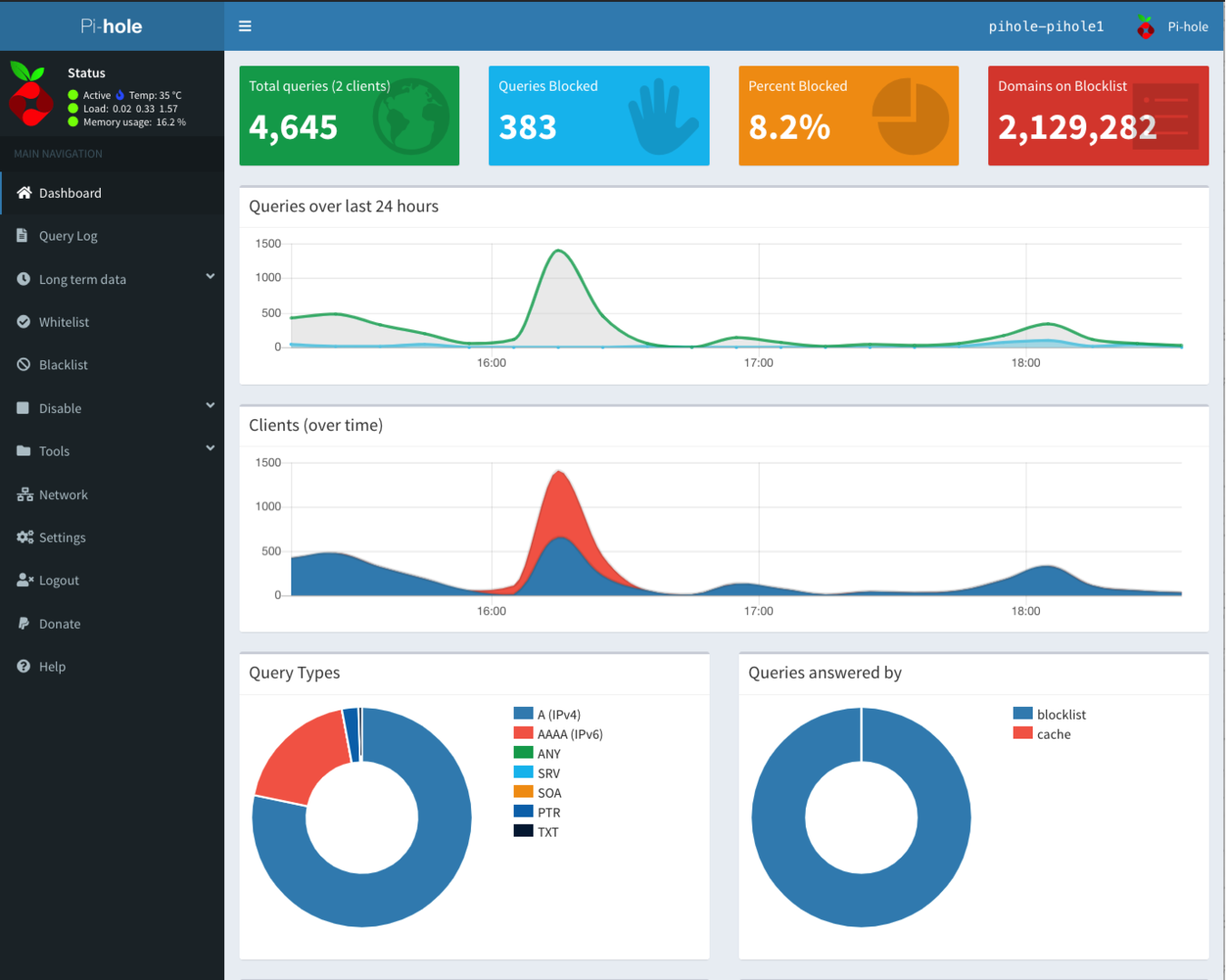Screen dimensions: 1226x980
Task: Expand the Tools submenu arrow
Action: [x=210, y=448]
